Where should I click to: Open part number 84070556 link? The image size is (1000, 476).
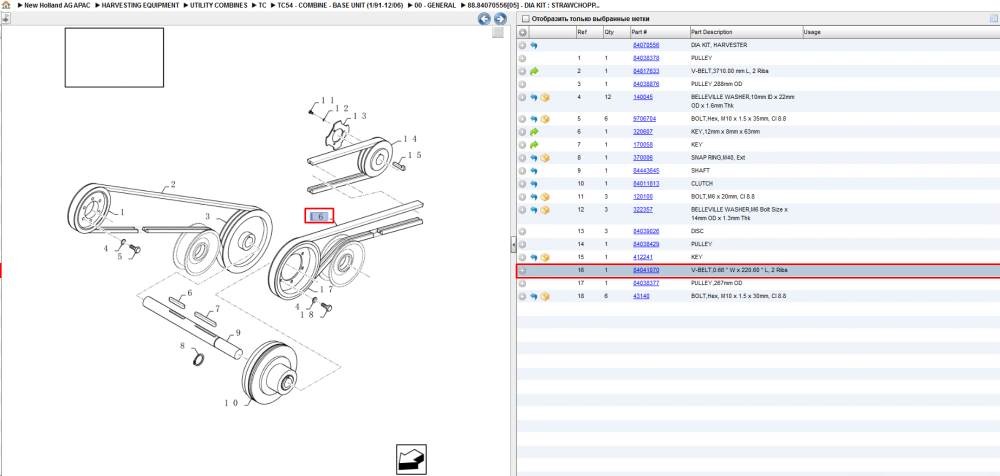pos(645,45)
